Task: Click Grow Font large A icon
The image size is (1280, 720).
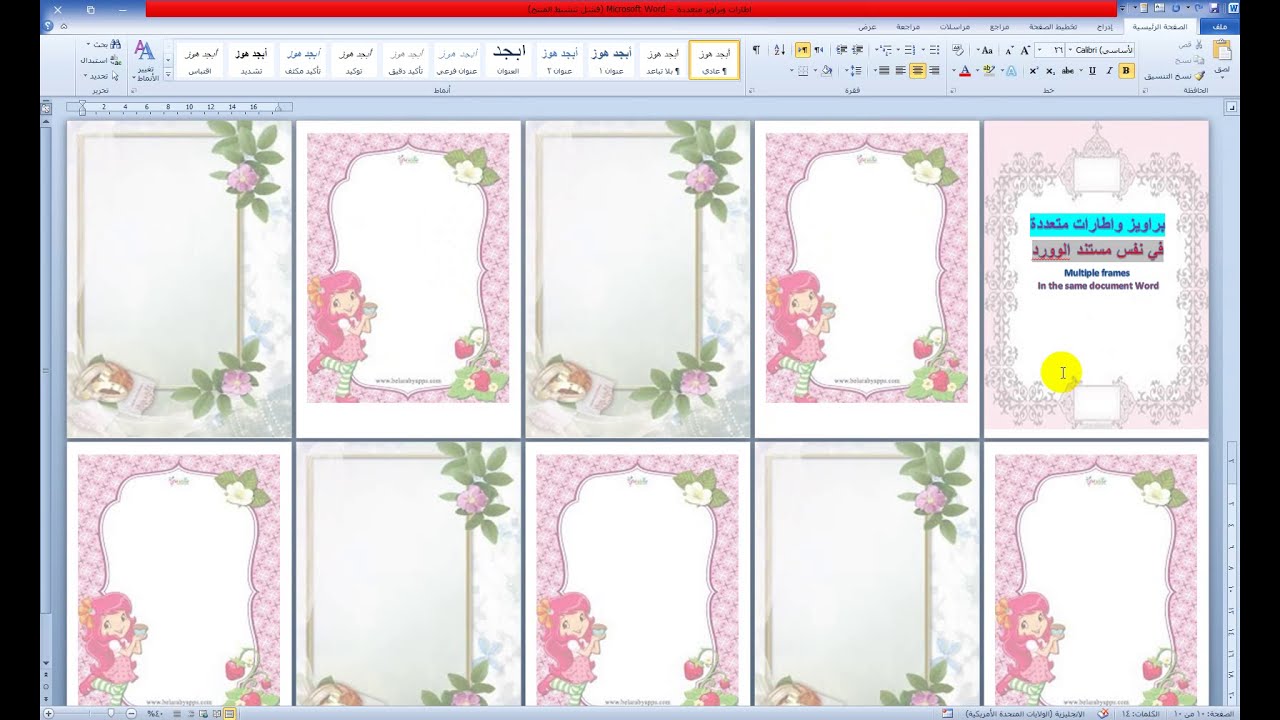Action: tap(1025, 49)
